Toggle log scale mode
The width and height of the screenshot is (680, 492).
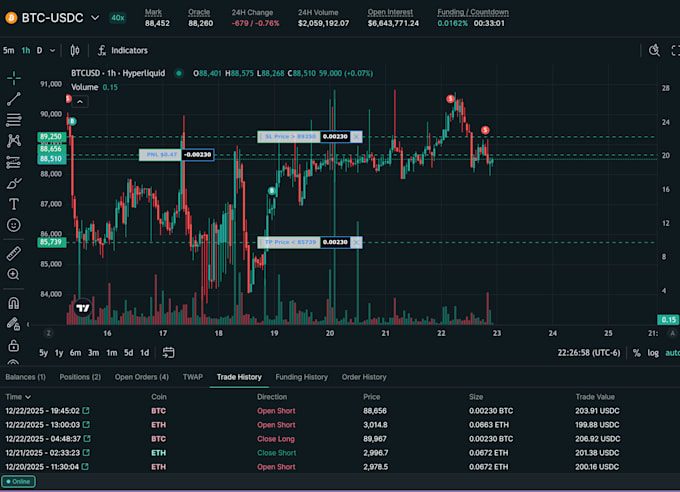653,353
